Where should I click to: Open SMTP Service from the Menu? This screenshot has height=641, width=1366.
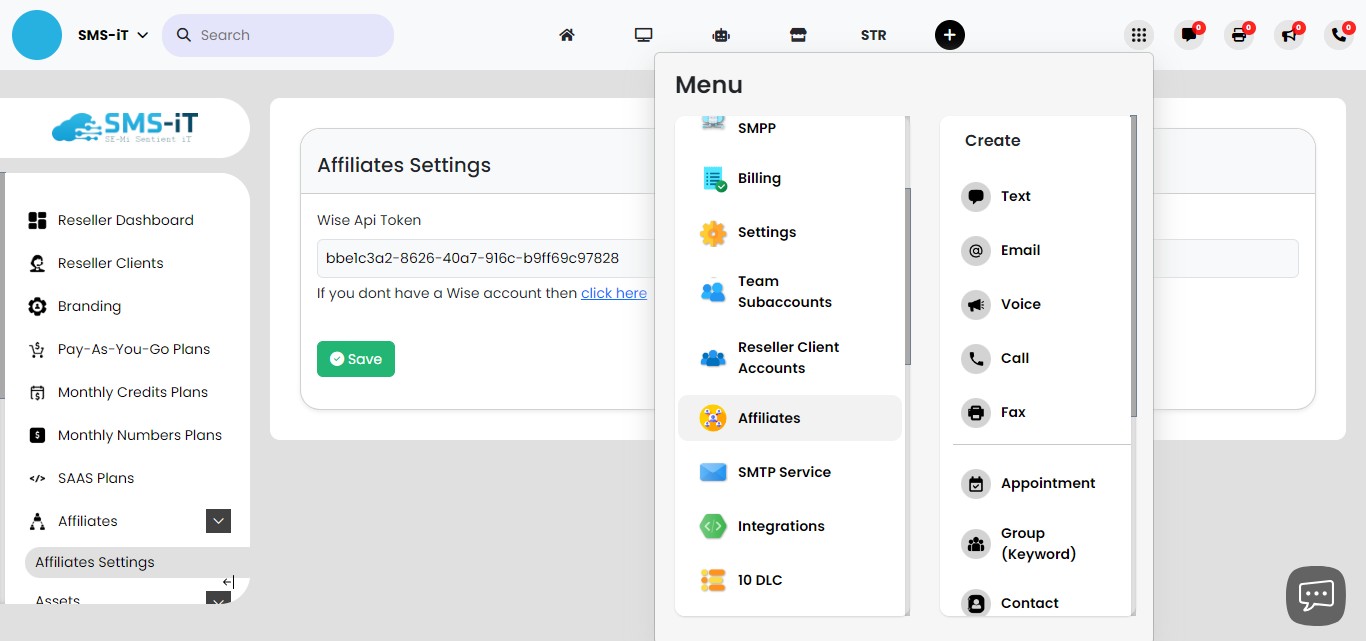coord(784,472)
